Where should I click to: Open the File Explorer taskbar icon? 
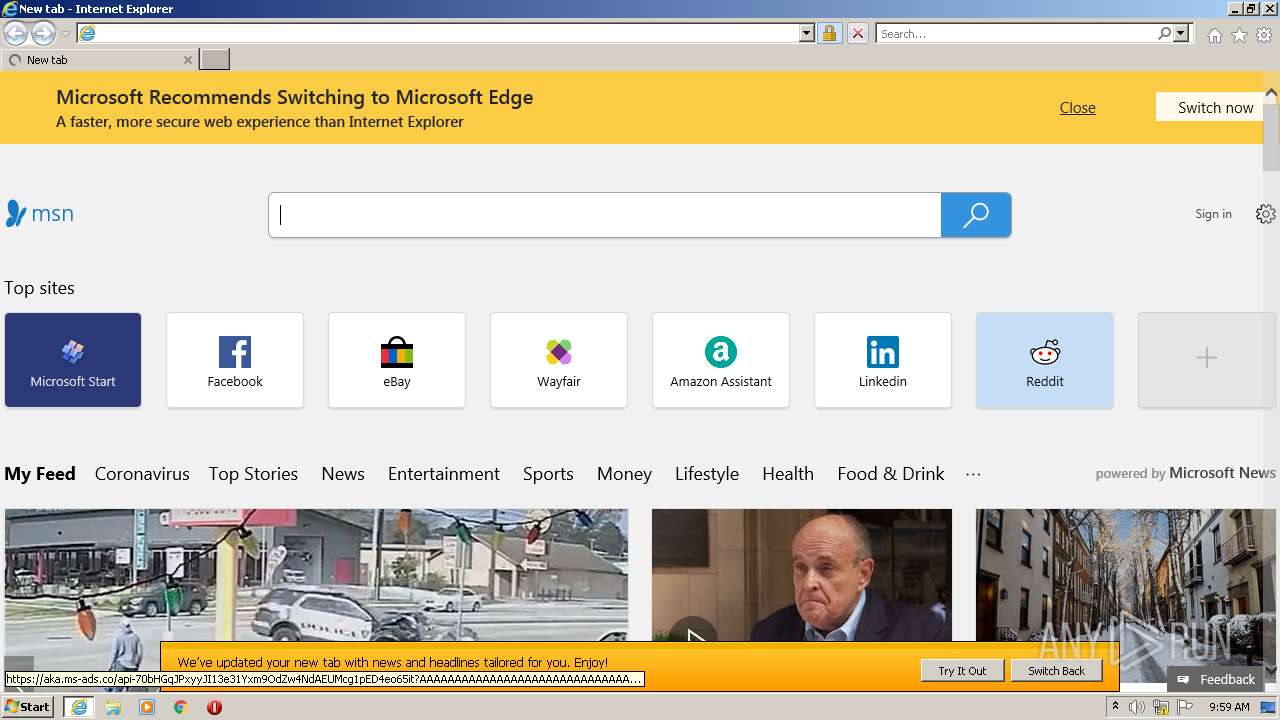point(113,707)
